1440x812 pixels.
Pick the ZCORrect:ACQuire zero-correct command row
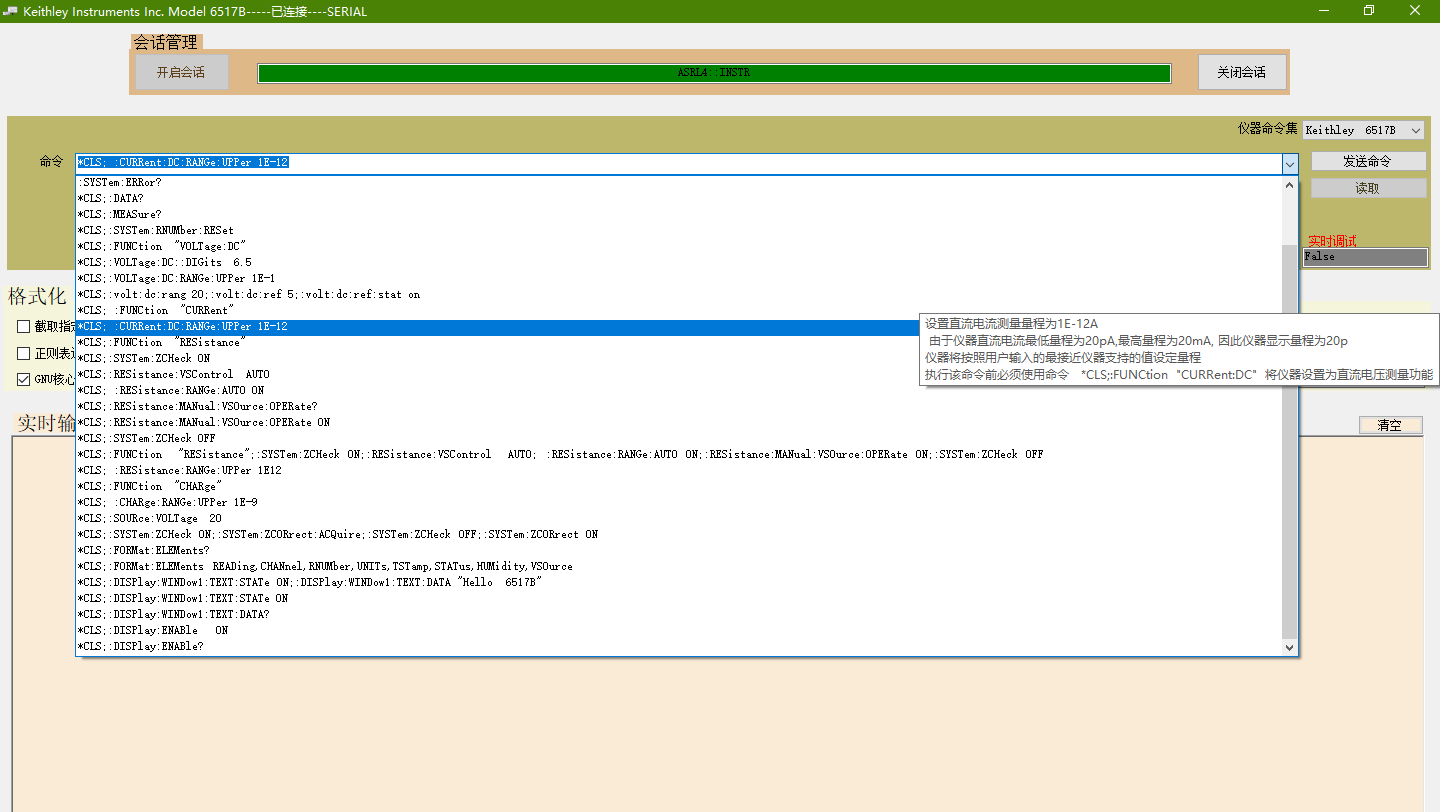point(679,534)
